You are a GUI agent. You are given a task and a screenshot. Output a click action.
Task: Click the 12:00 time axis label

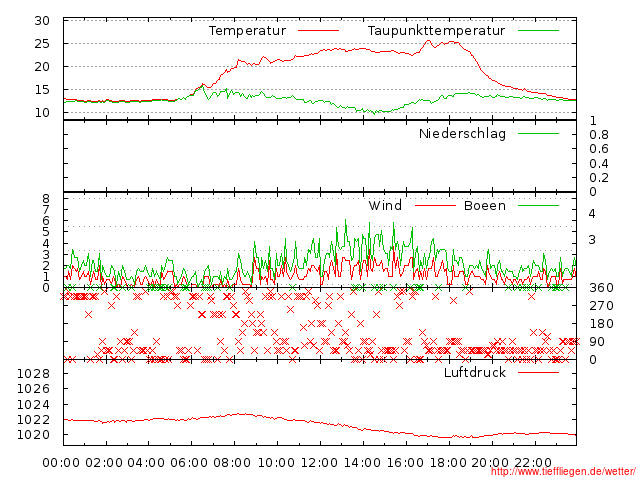point(319,463)
